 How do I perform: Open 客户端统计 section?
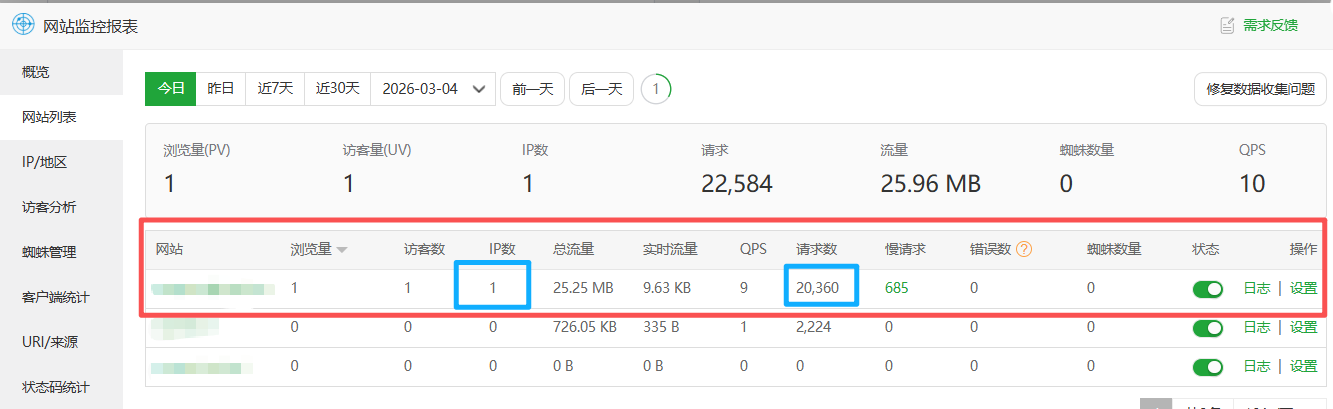61,297
